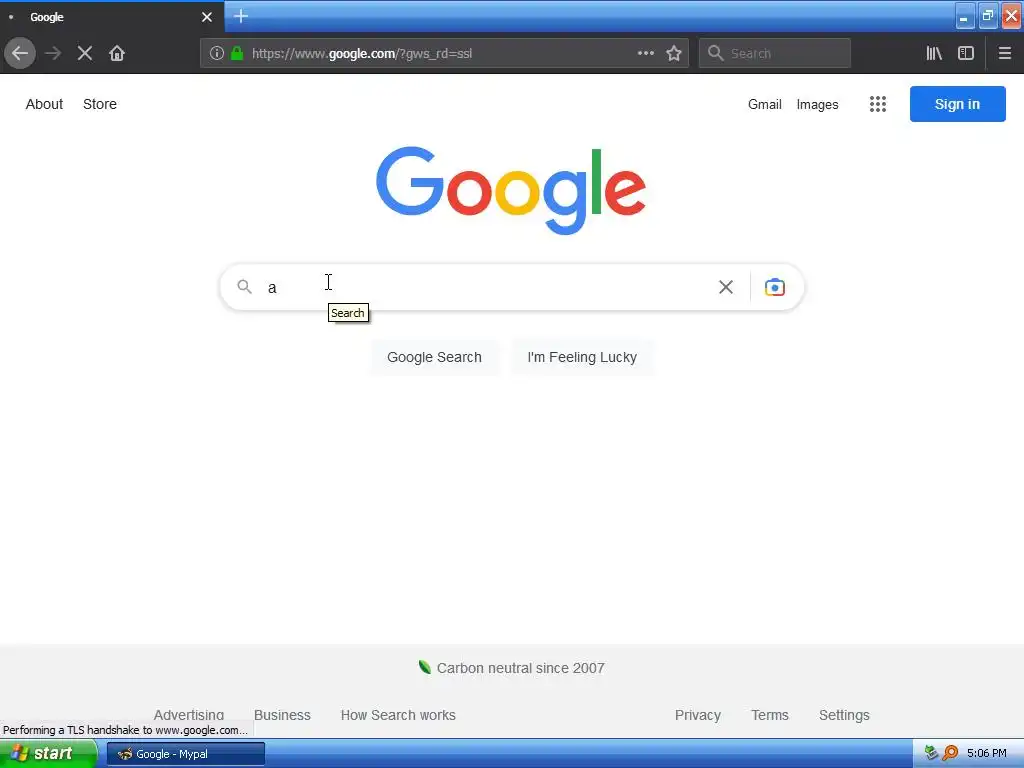Open the Library icon in toolbar
The width and height of the screenshot is (1024, 768).
click(934, 53)
